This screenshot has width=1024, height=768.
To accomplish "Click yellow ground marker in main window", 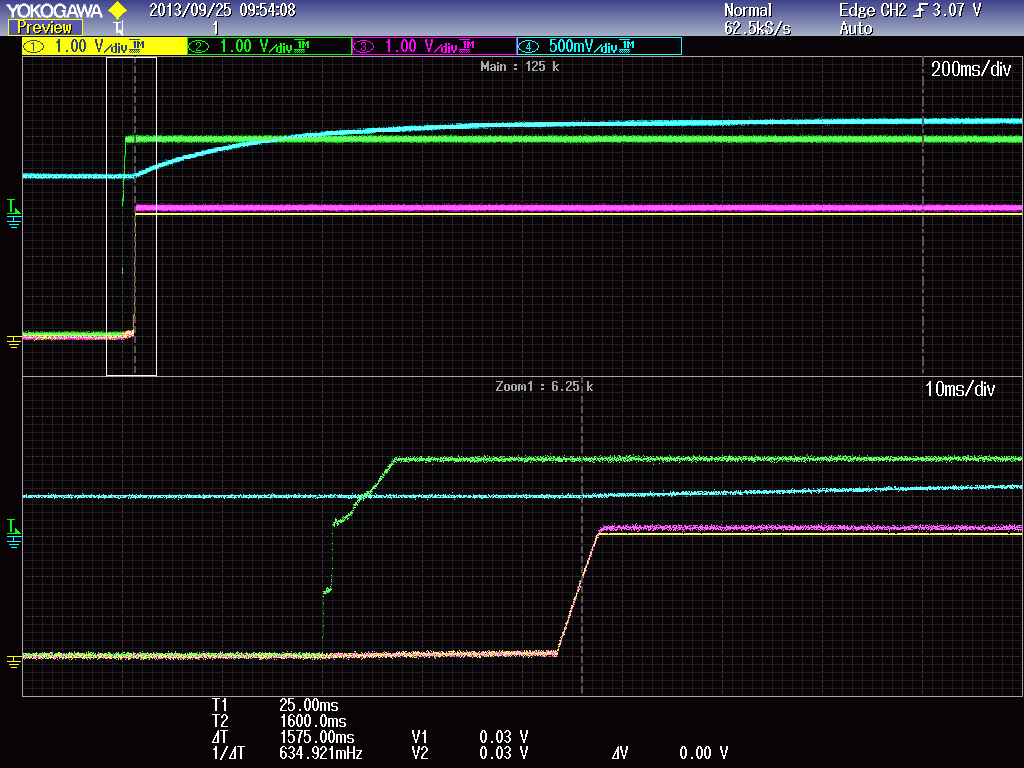I will 13,341.
